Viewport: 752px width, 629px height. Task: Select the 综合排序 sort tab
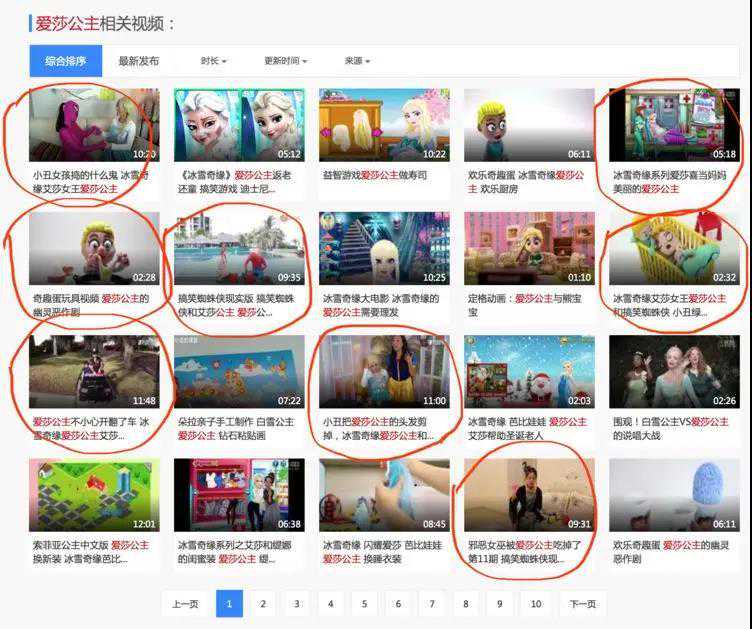tap(65, 61)
